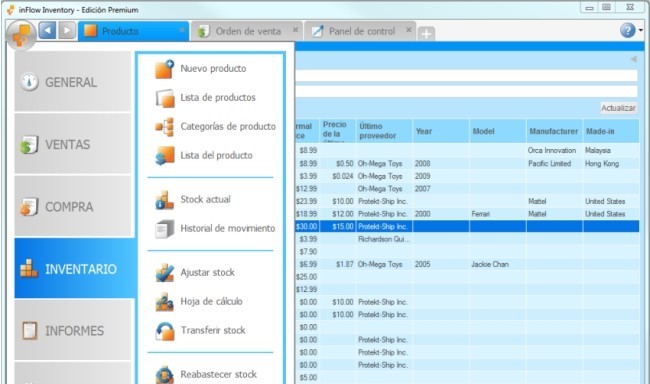
Task: Click the INFORMES clipboard icon
Action: pyautogui.click(x=29, y=331)
